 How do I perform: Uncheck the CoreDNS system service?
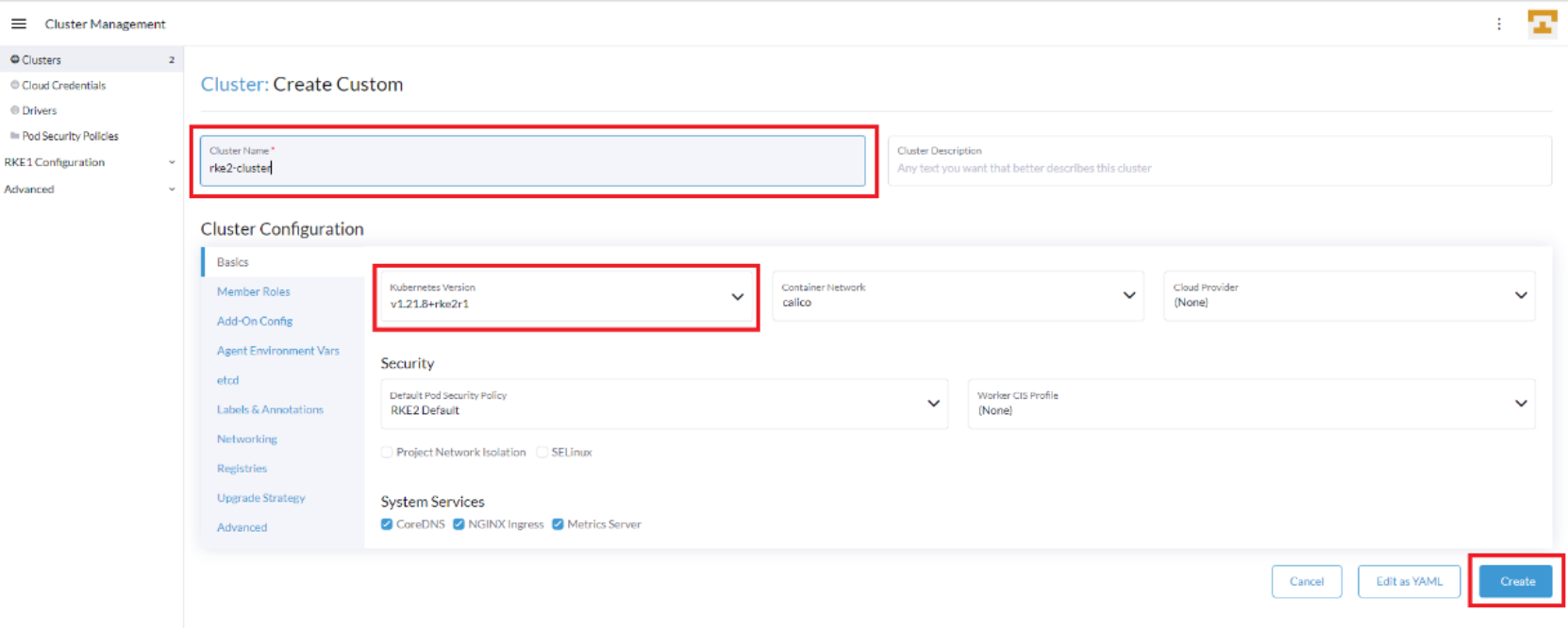coord(387,524)
